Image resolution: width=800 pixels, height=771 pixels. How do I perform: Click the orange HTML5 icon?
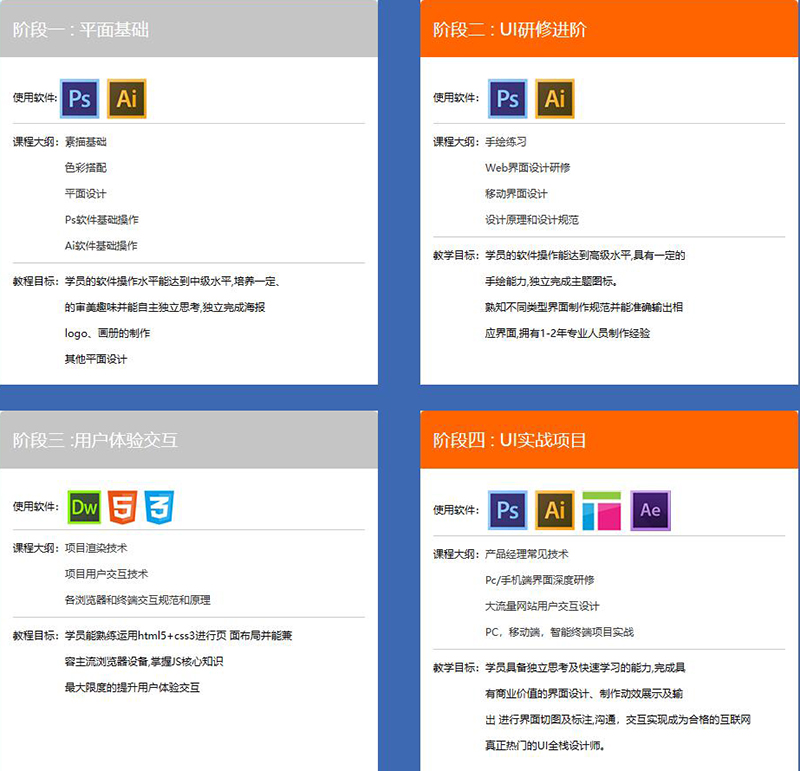point(122,507)
